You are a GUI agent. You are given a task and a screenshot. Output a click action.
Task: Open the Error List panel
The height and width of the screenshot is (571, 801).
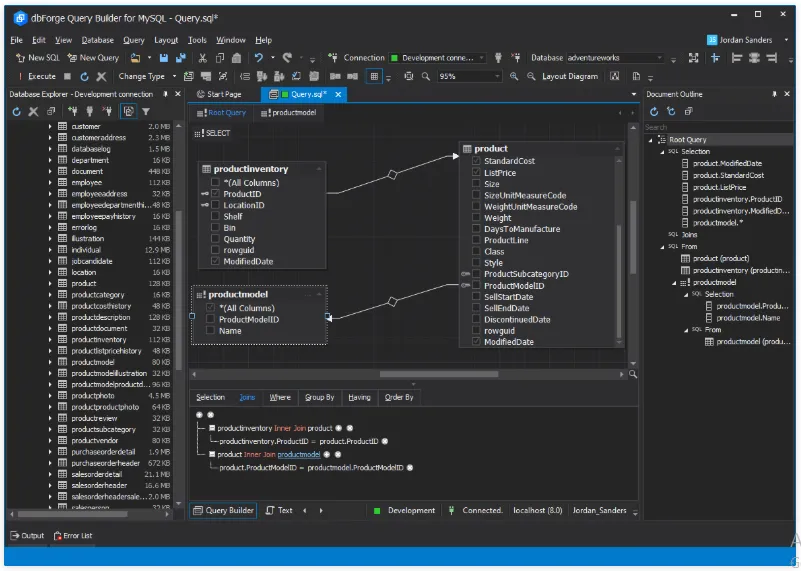point(73,536)
